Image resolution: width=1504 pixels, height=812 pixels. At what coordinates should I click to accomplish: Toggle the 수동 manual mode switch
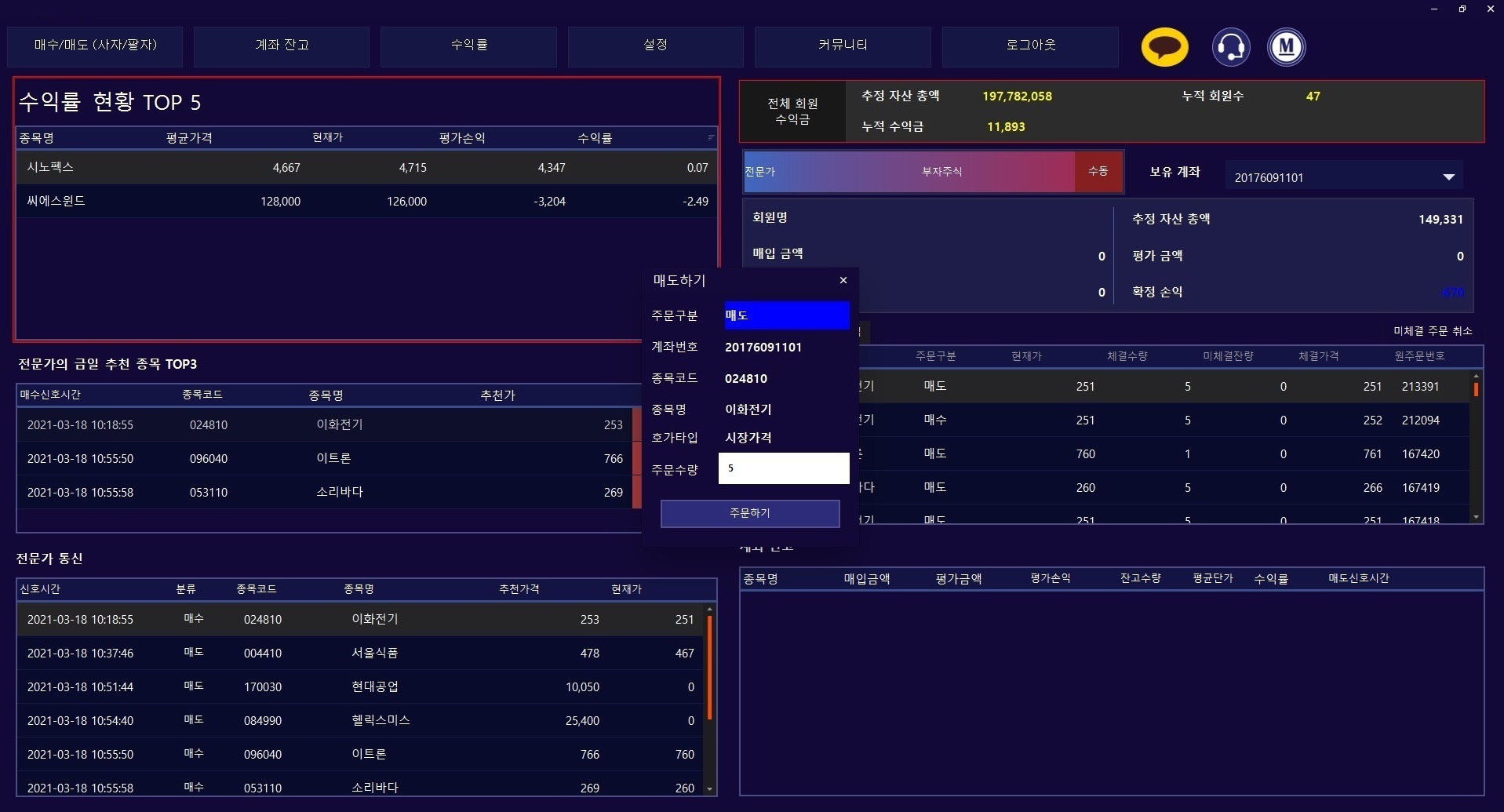point(1098,171)
